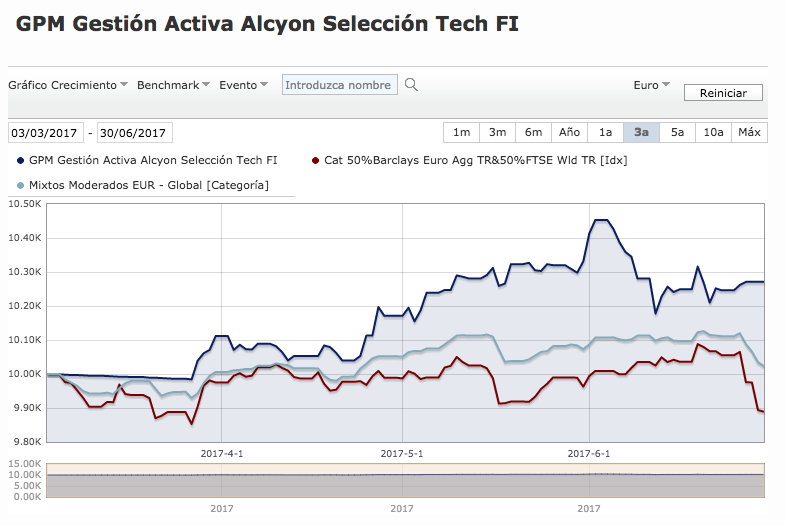This screenshot has width=785, height=526.
Task: Edit the start date 03/03/2017 field
Action: tap(46, 133)
